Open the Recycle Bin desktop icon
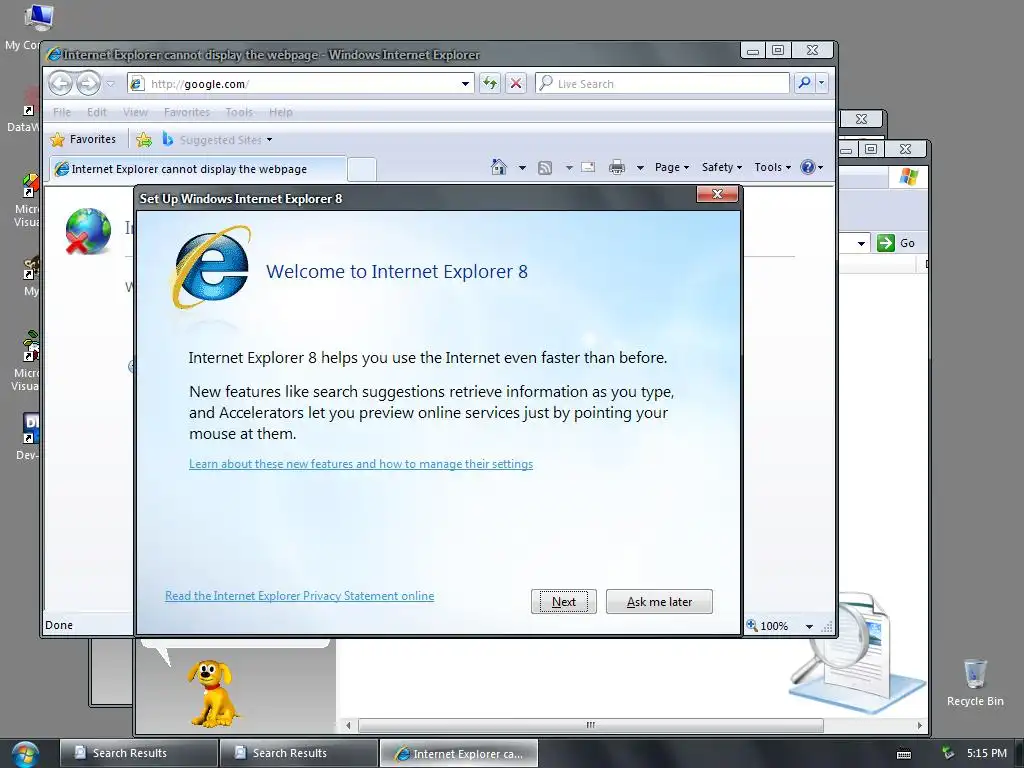This screenshot has height=768, width=1024. point(974,682)
